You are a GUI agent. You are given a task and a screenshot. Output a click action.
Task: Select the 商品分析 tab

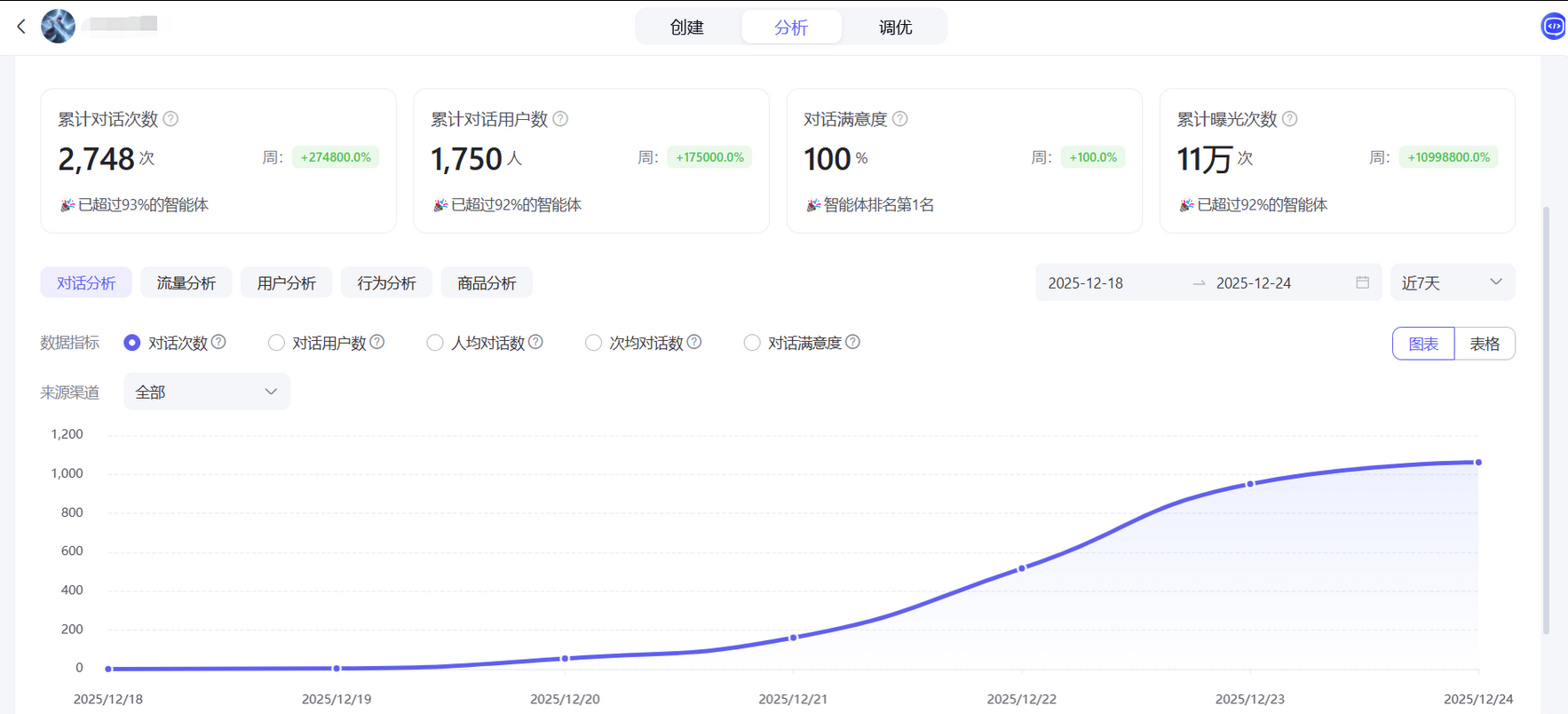pyautogui.click(x=487, y=282)
